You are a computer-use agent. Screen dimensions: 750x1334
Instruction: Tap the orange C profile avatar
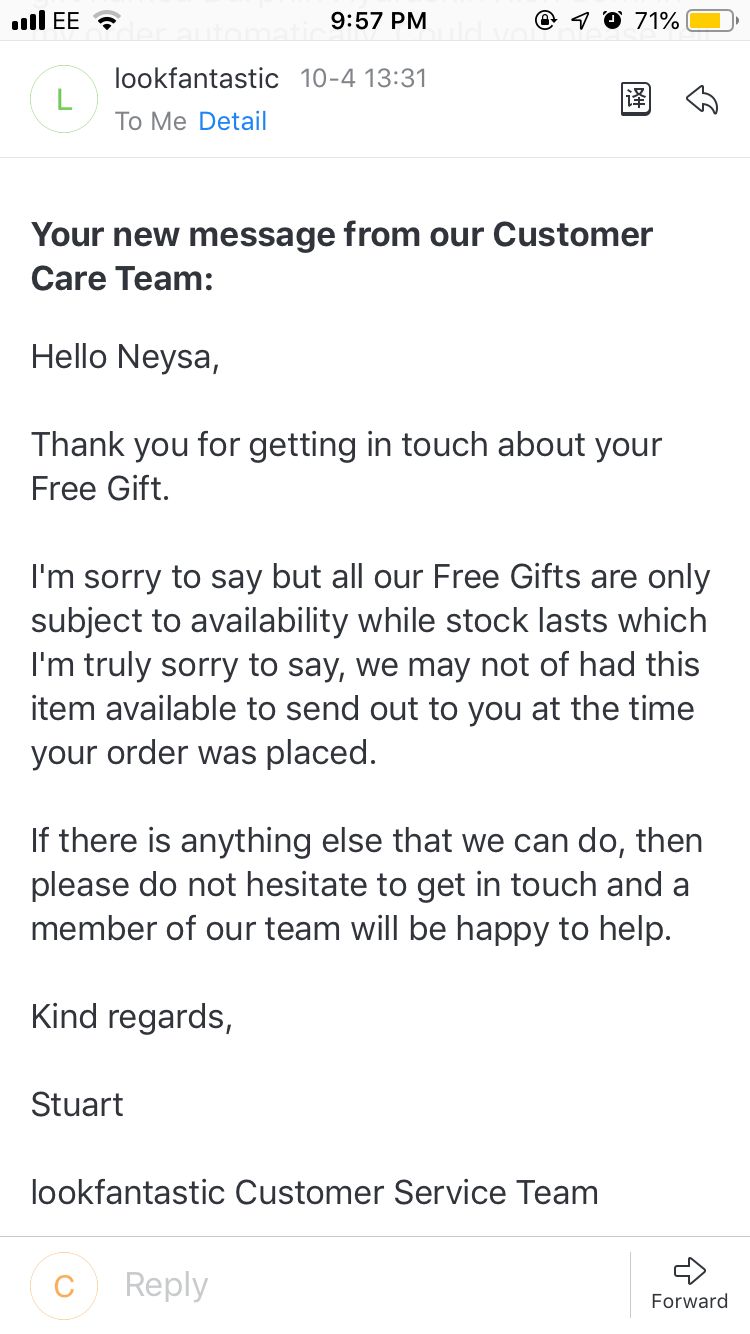click(64, 1285)
